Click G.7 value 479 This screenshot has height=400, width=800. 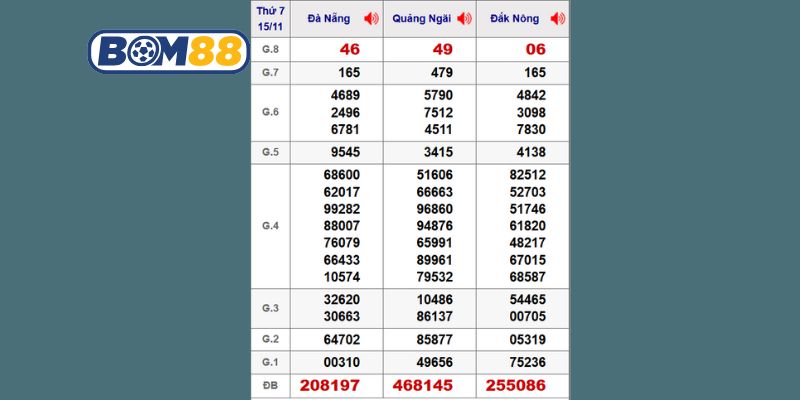[x=442, y=72]
